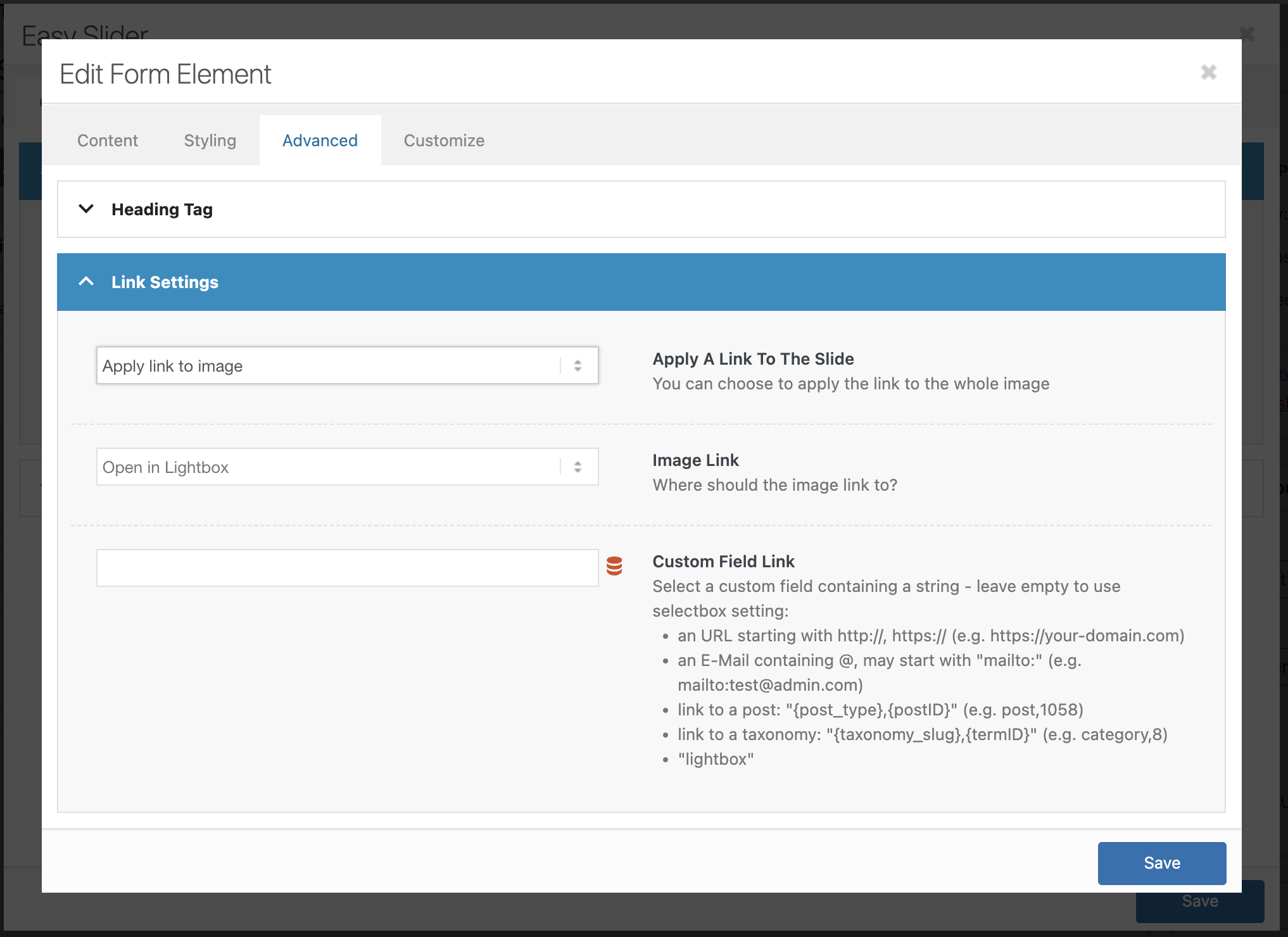Expand the Heading Tag section
The height and width of the screenshot is (937, 1288).
tap(162, 210)
